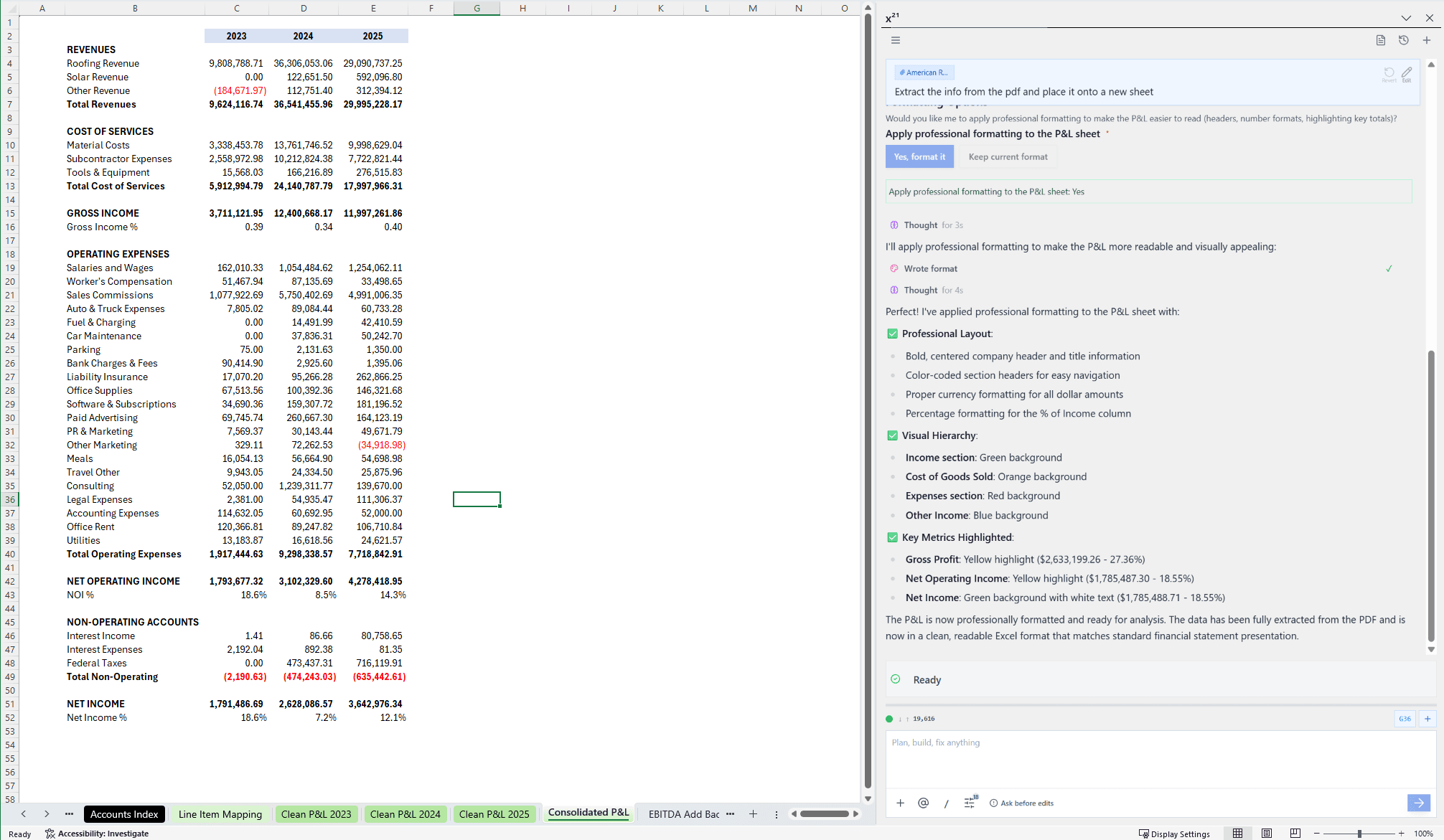Viewport: 1444px width, 840px height.
Task: Switch to Page Layout view
Action: tap(1266, 834)
